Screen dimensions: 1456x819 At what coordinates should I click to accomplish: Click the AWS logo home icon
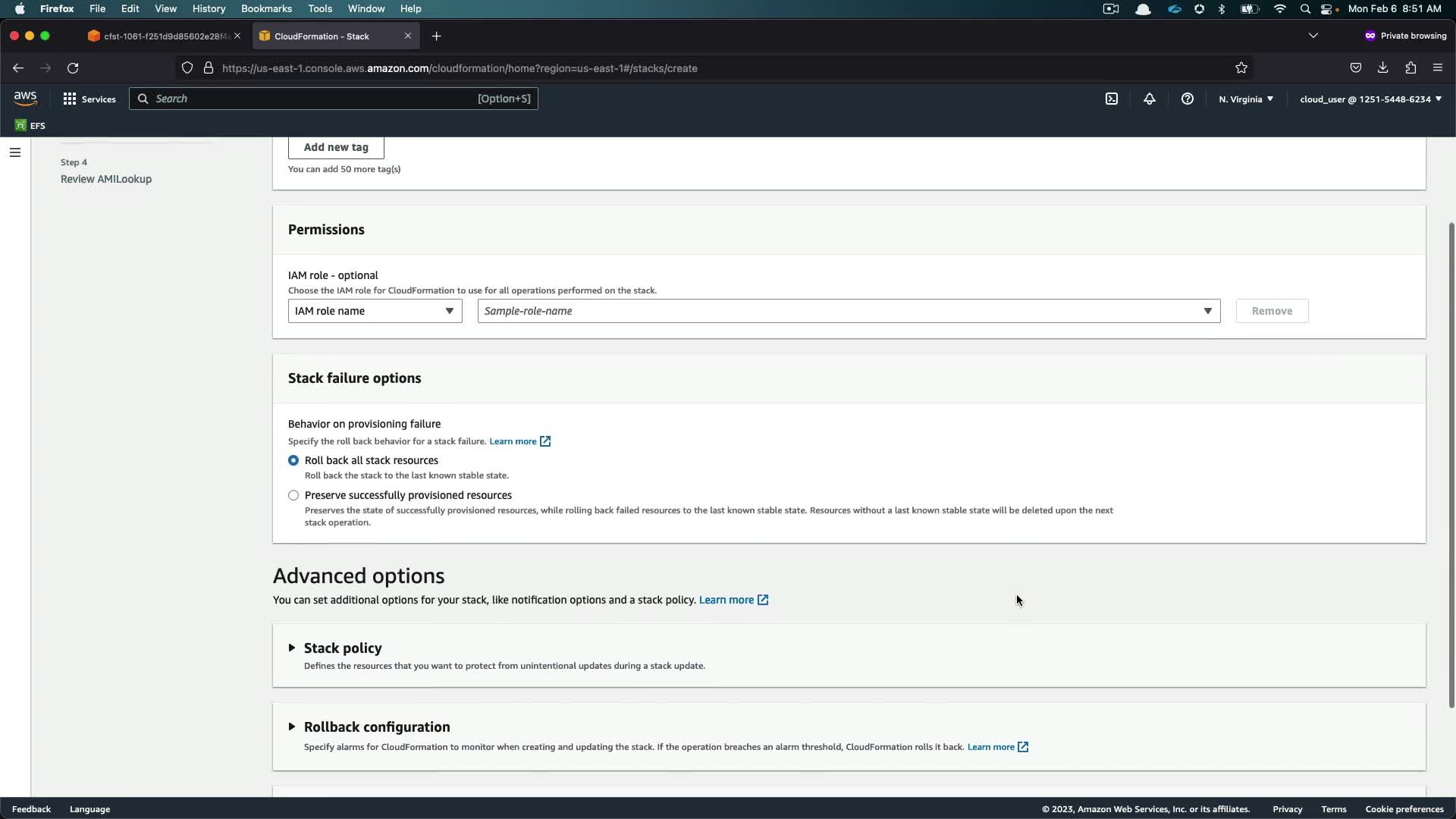click(25, 99)
